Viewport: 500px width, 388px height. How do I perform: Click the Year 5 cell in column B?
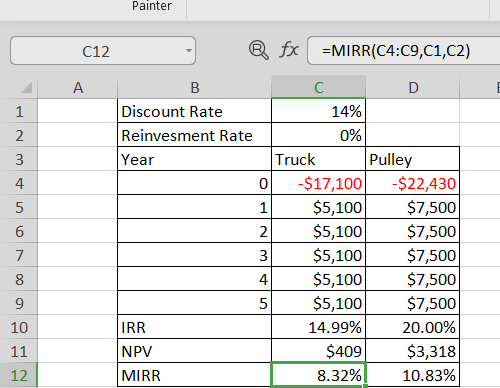195,303
